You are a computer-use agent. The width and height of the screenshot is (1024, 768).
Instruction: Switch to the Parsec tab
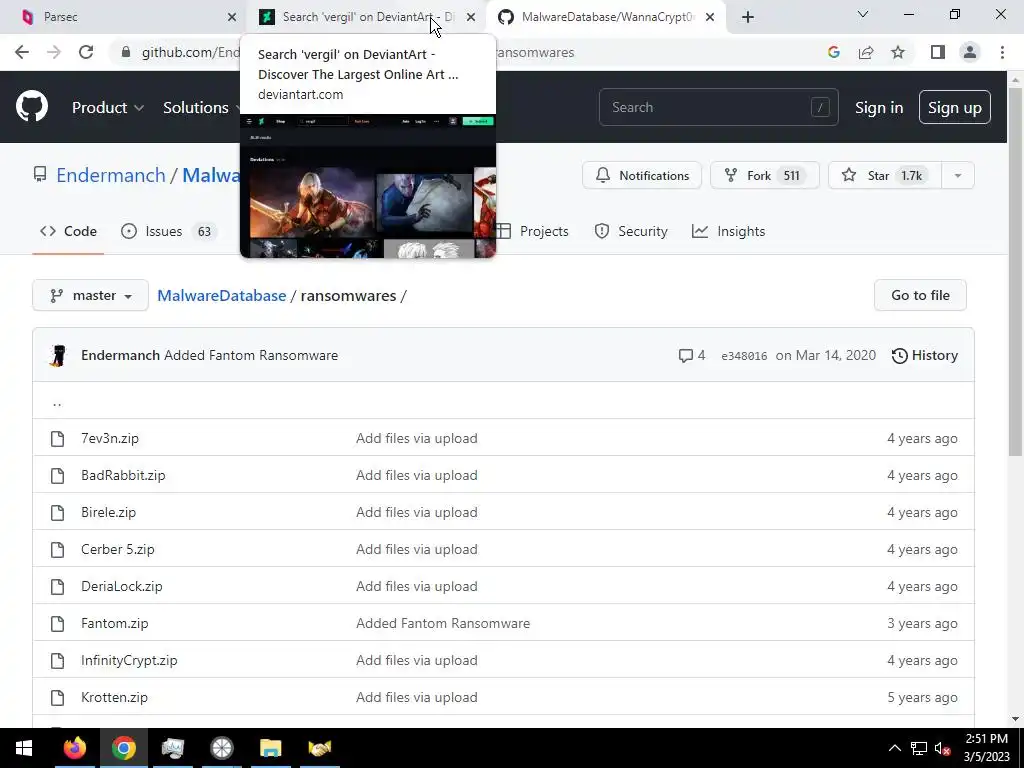124,17
